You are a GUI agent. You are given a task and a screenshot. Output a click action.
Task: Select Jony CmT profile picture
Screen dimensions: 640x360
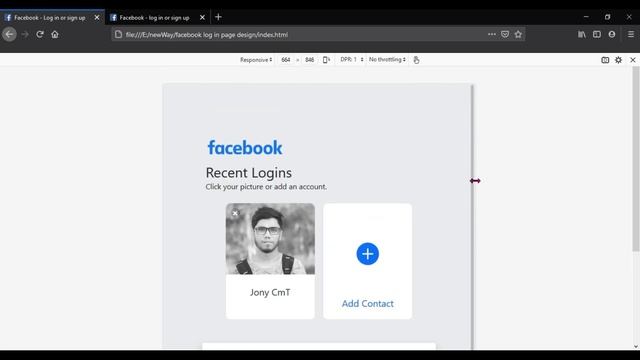pos(270,239)
